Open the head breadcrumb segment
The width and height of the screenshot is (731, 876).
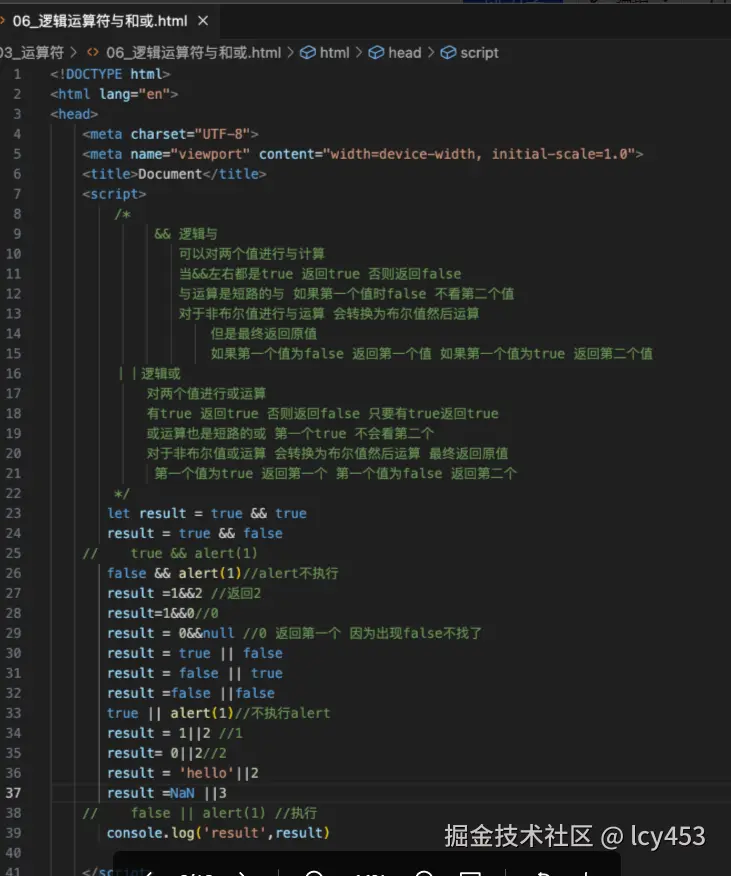coord(404,53)
